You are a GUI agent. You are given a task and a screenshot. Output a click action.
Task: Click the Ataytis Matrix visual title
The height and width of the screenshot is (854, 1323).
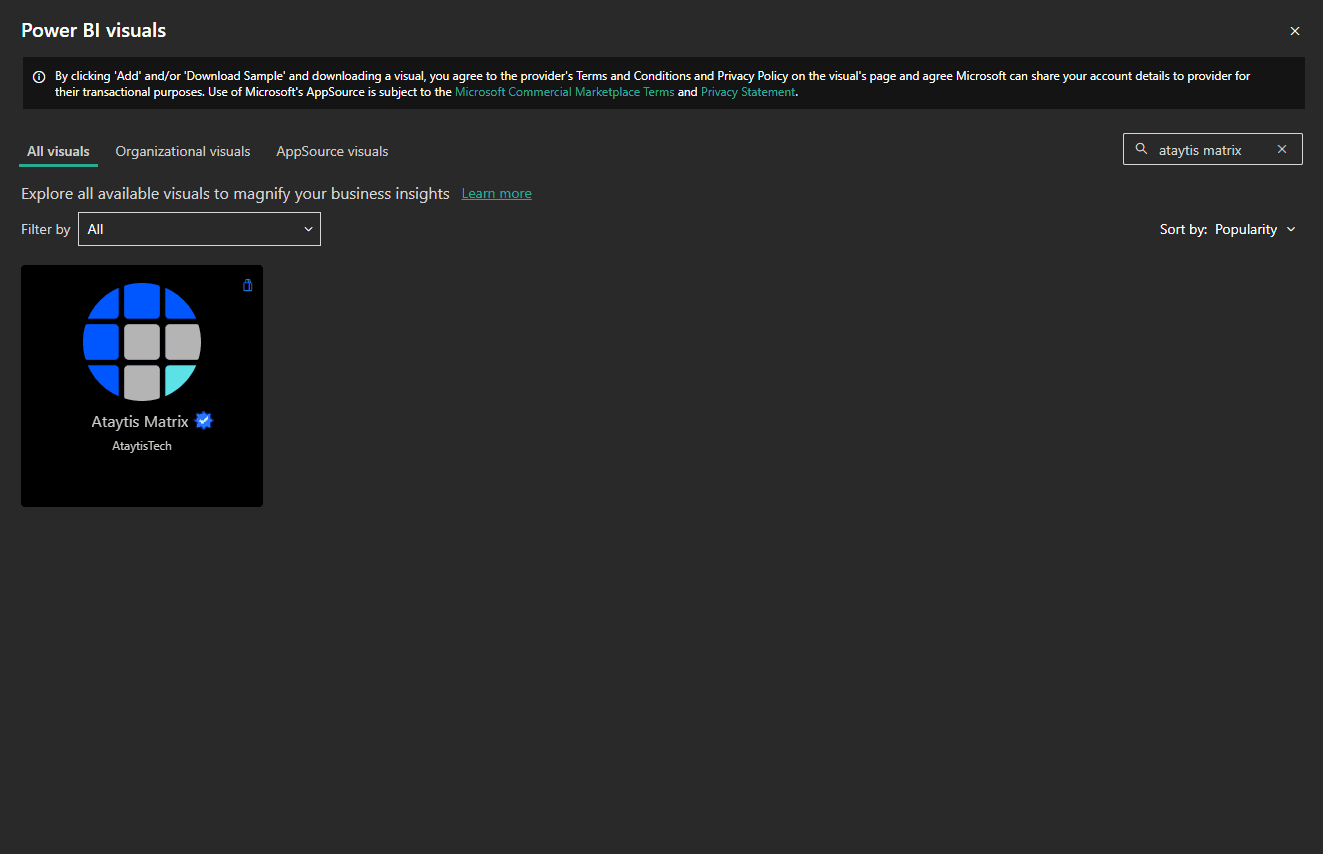[140, 422]
